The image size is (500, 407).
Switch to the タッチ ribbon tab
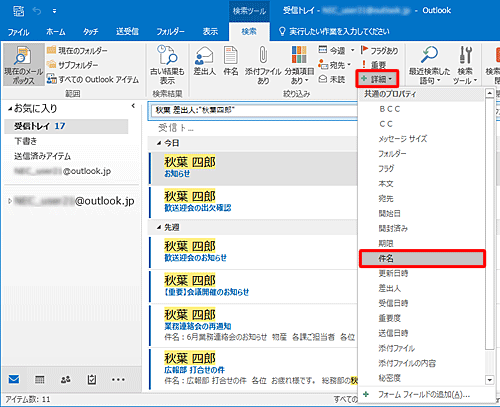90,32
